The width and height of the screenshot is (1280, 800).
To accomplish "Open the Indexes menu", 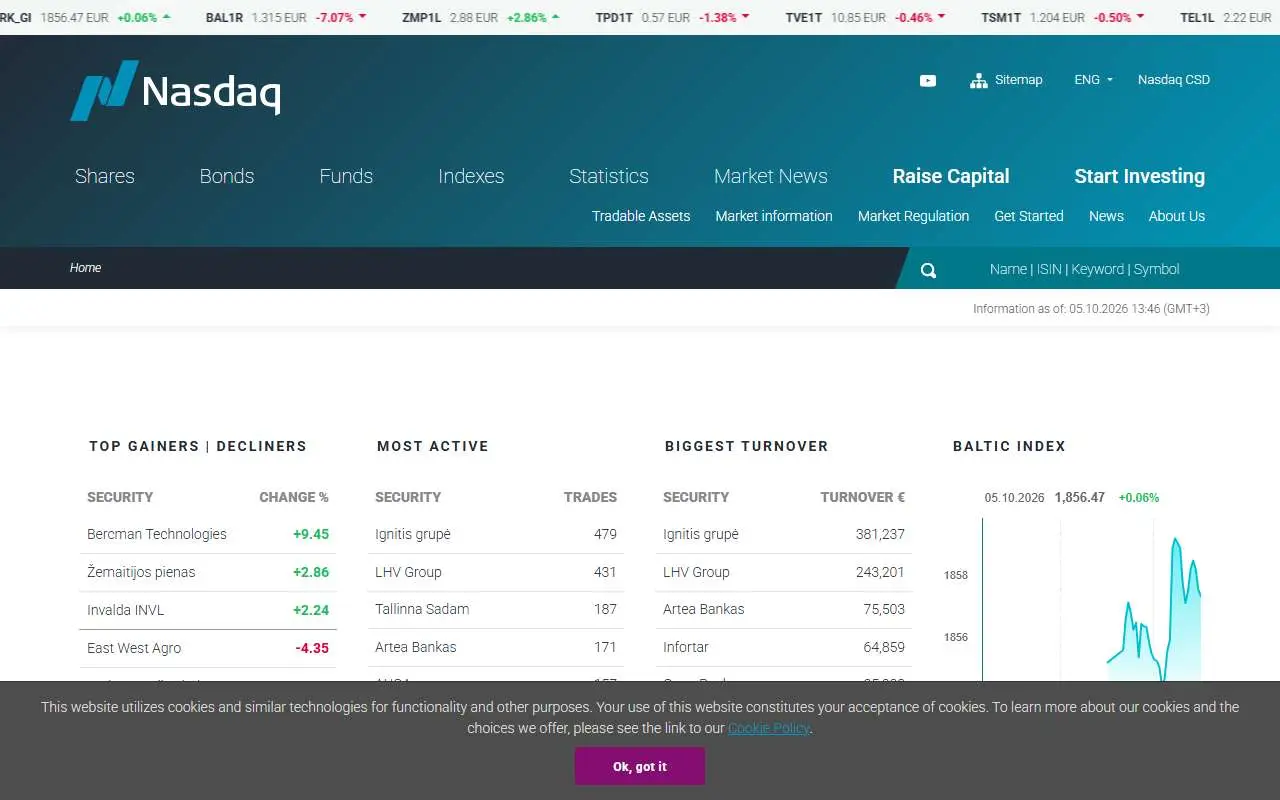I will coord(471,176).
